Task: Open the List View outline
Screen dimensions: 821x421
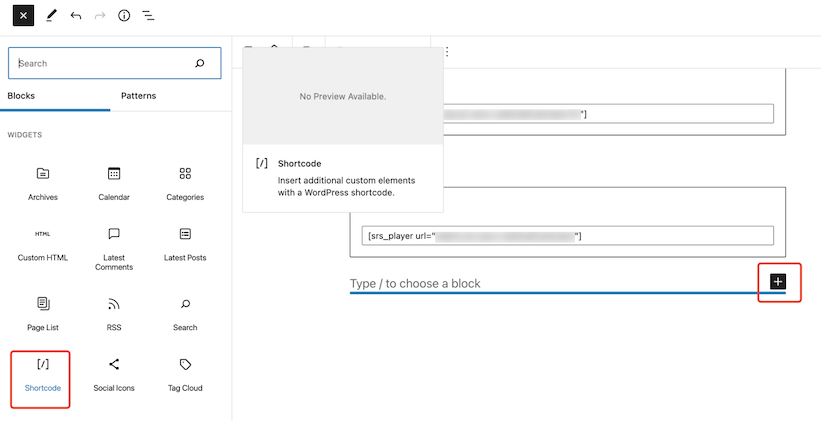Action: [x=148, y=16]
